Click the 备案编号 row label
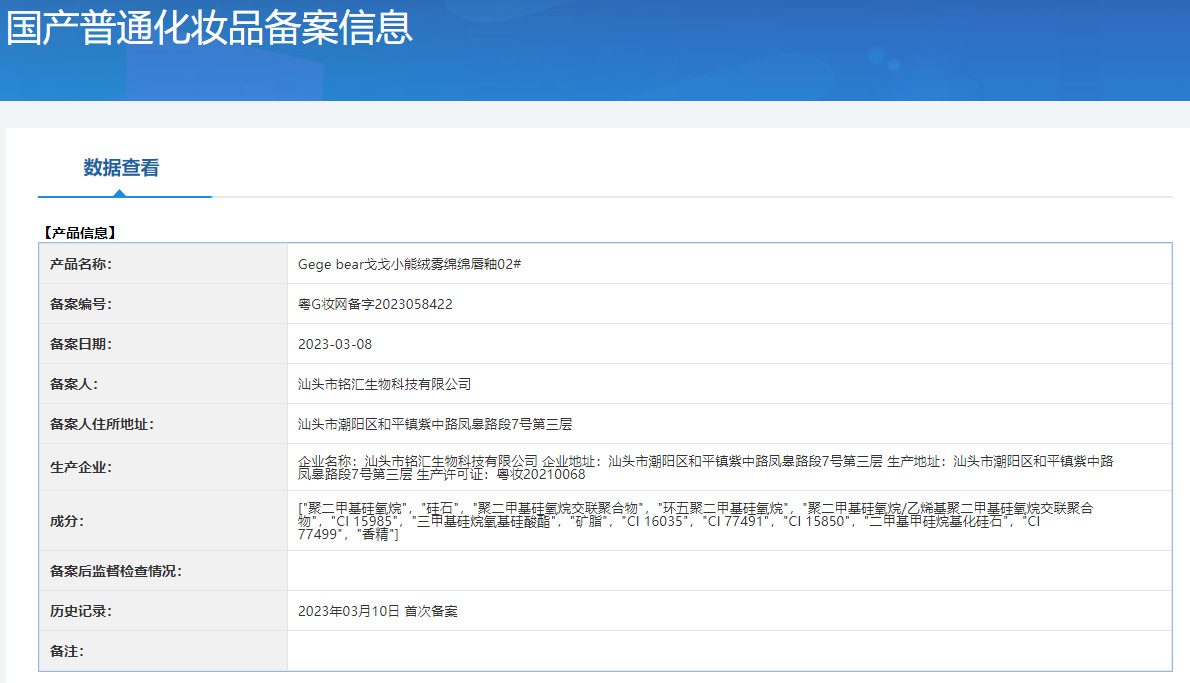Image resolution: width=1190 pixels, height=683 pixels. click(83, 303)
